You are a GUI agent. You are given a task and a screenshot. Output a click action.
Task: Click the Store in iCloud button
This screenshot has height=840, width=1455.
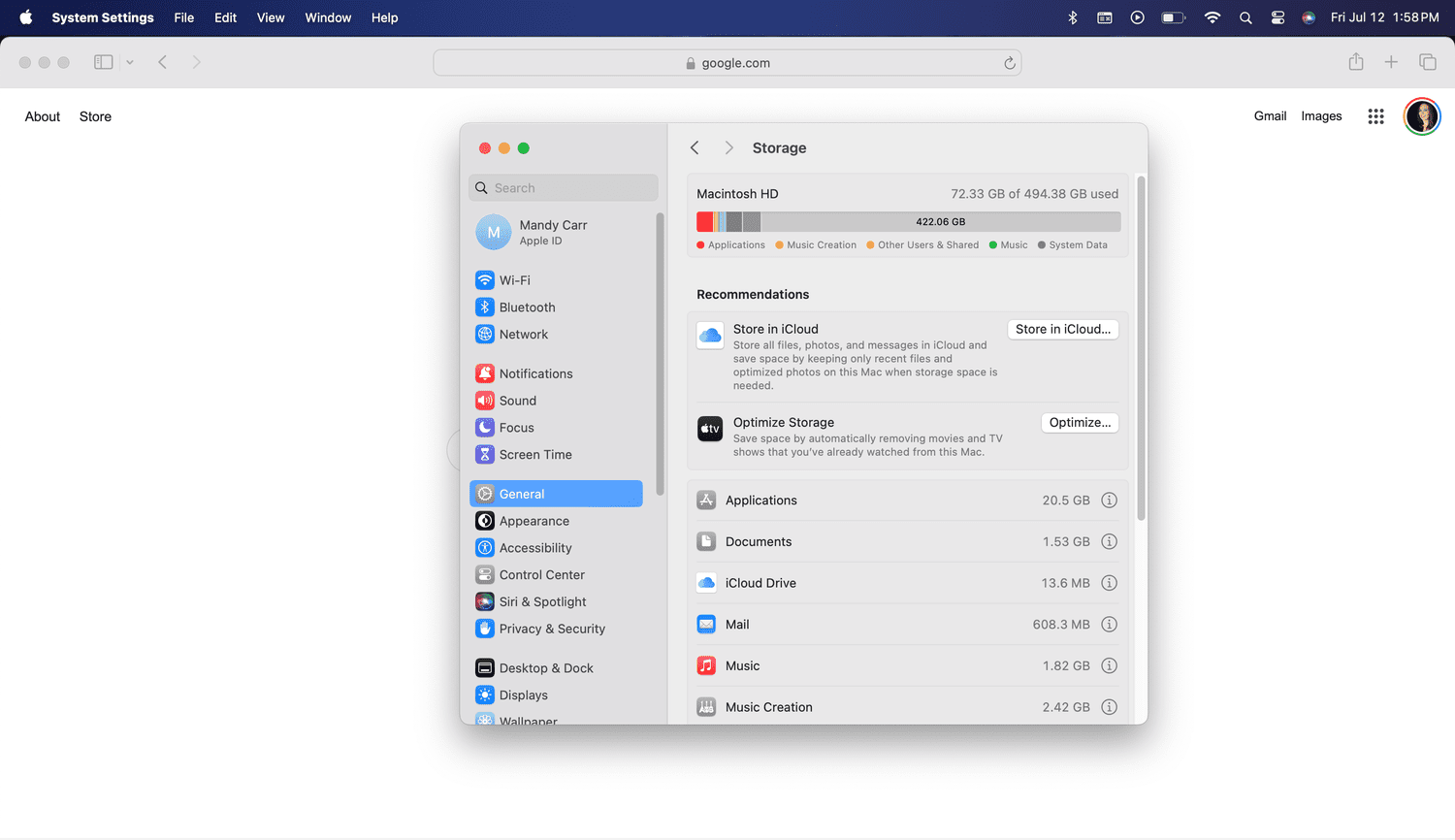(1062, 330)
